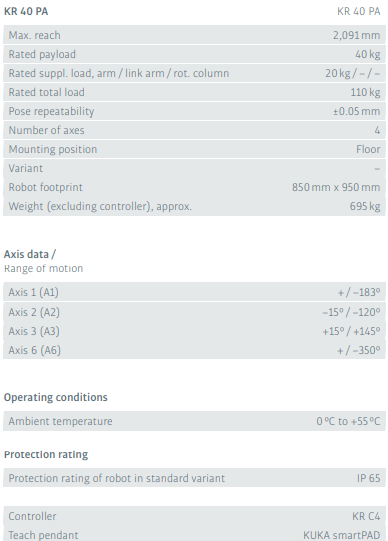Screen dimensions: 388x541
Task: Click the Variant row label
Action: pyautogui.click(x=26, y=168)
